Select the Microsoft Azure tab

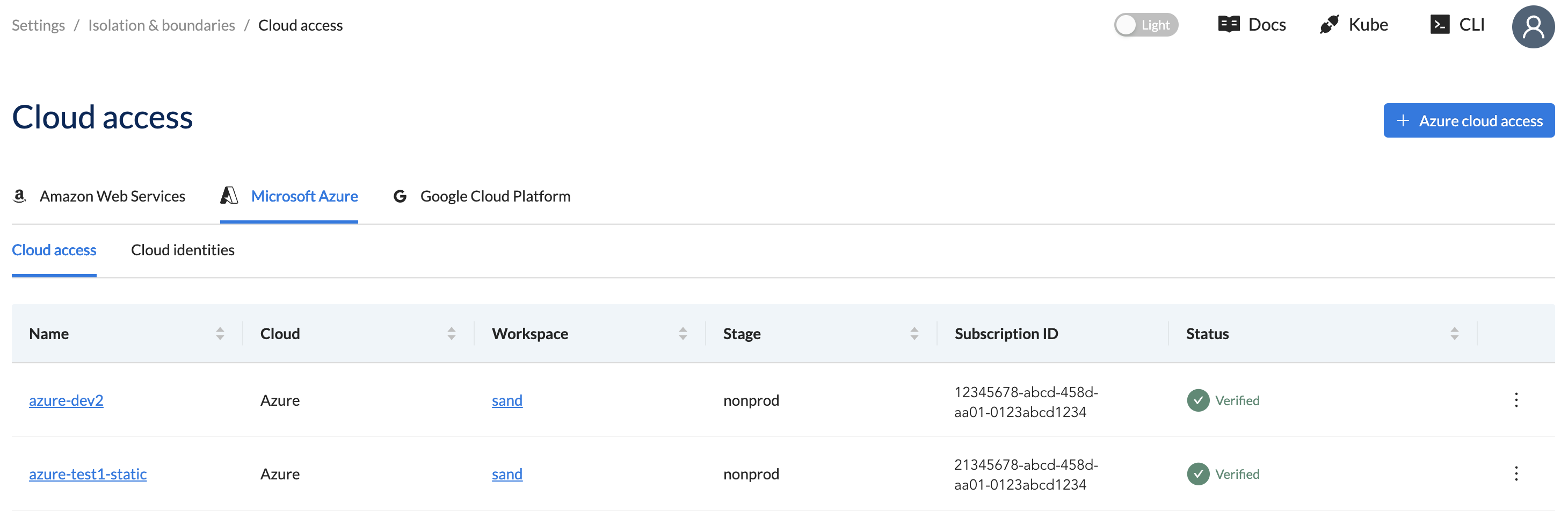[288, 196]
